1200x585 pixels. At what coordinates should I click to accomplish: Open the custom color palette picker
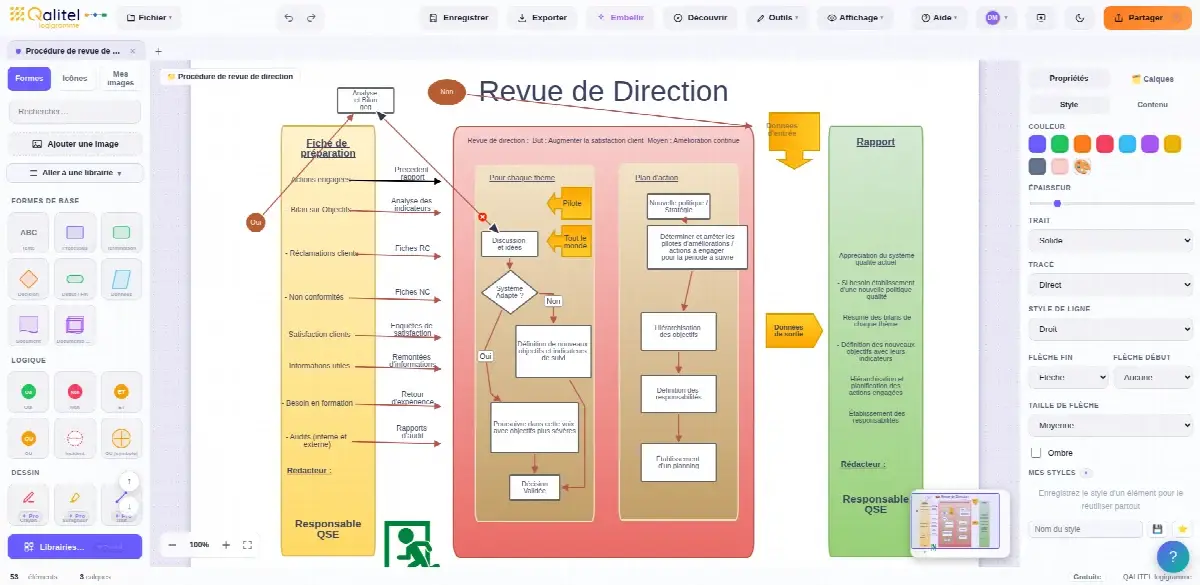click(1083, 167)
